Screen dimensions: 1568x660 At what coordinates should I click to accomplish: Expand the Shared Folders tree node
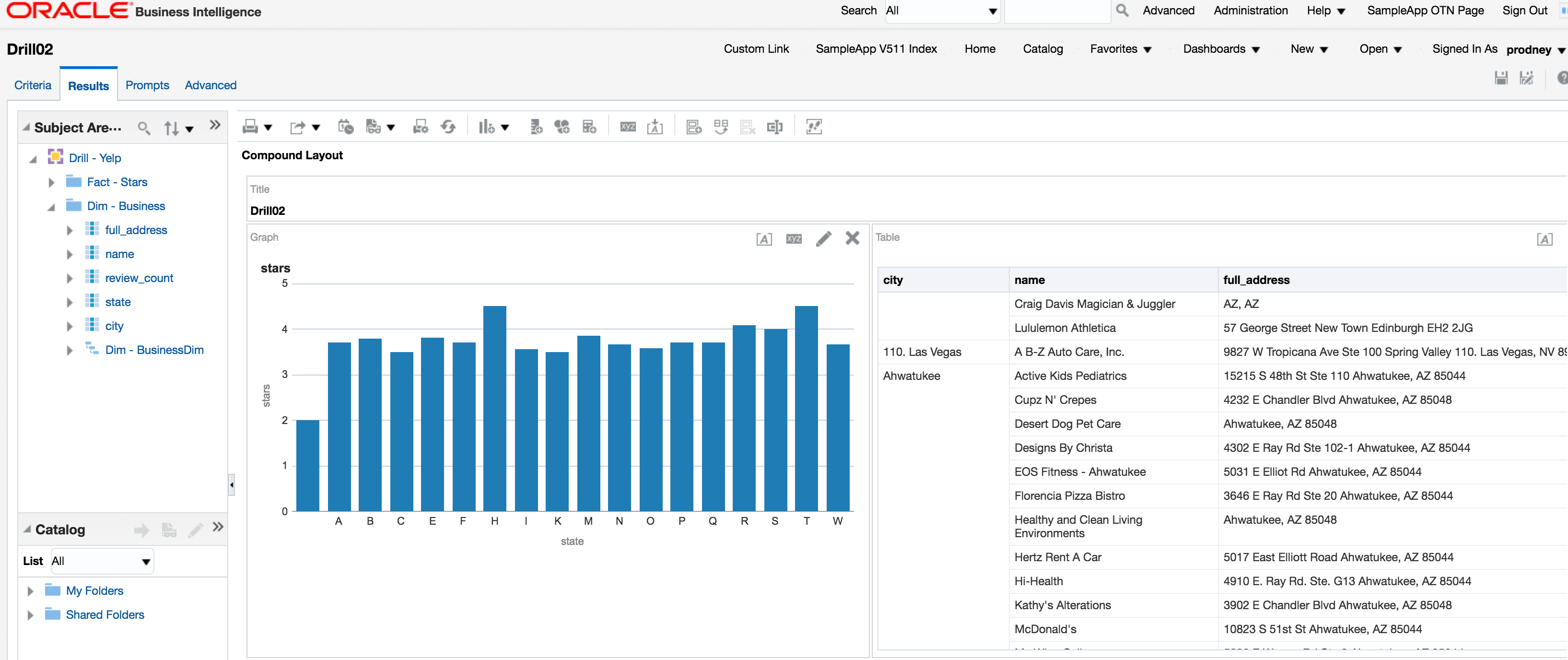[30, 614]
